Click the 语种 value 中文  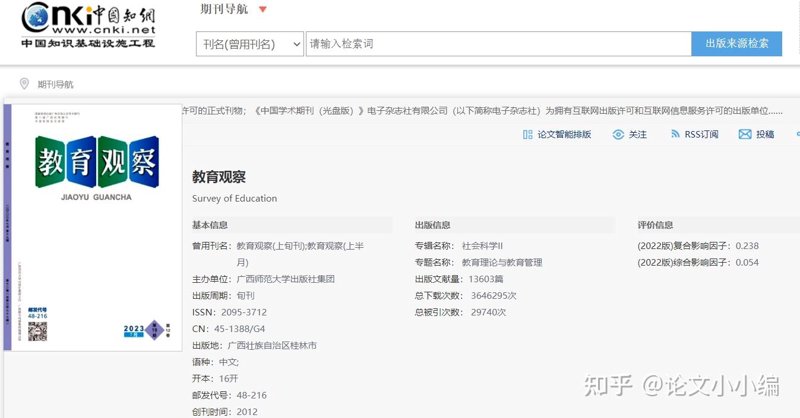point(229,362)
